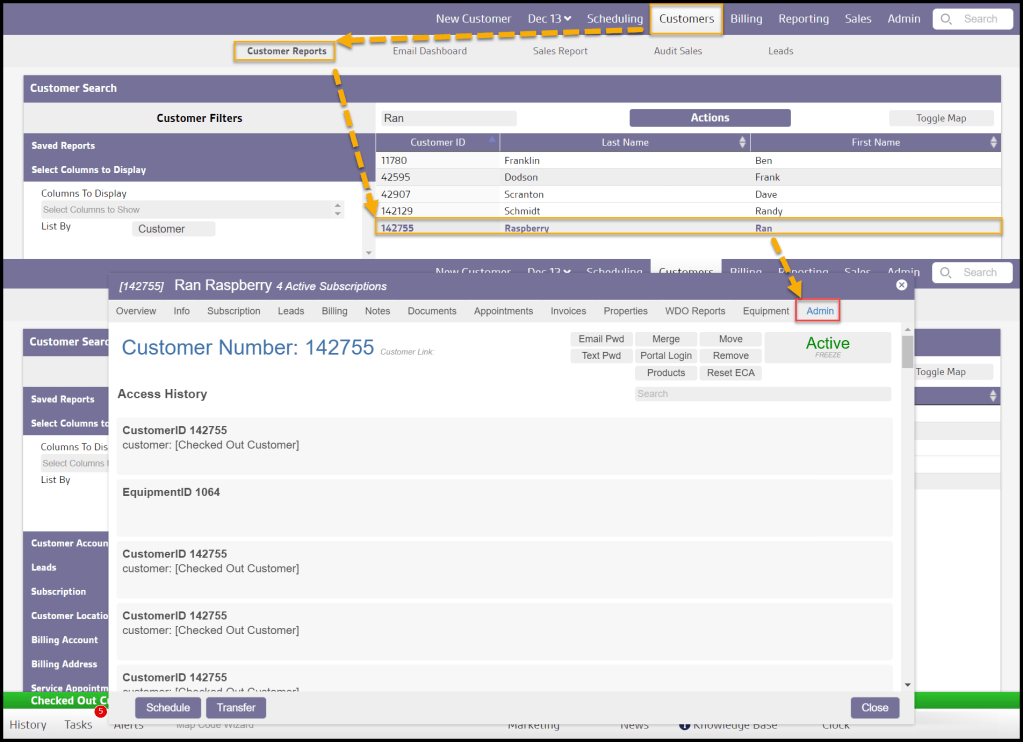Click the Knowledge Base info icon
The height and width of the screenshot is (742, 1023).
click(x=685, y=725)
